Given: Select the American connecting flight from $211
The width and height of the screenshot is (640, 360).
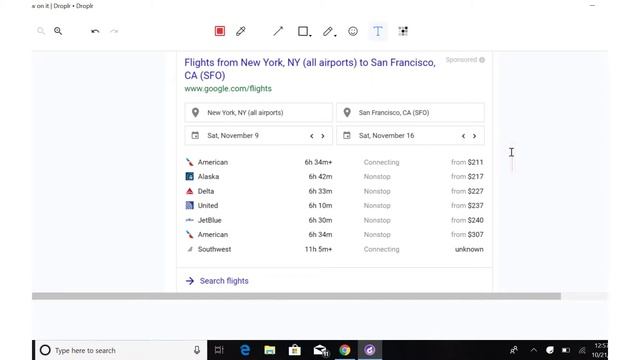Looking at the screenshot, I should pos(334,162).
